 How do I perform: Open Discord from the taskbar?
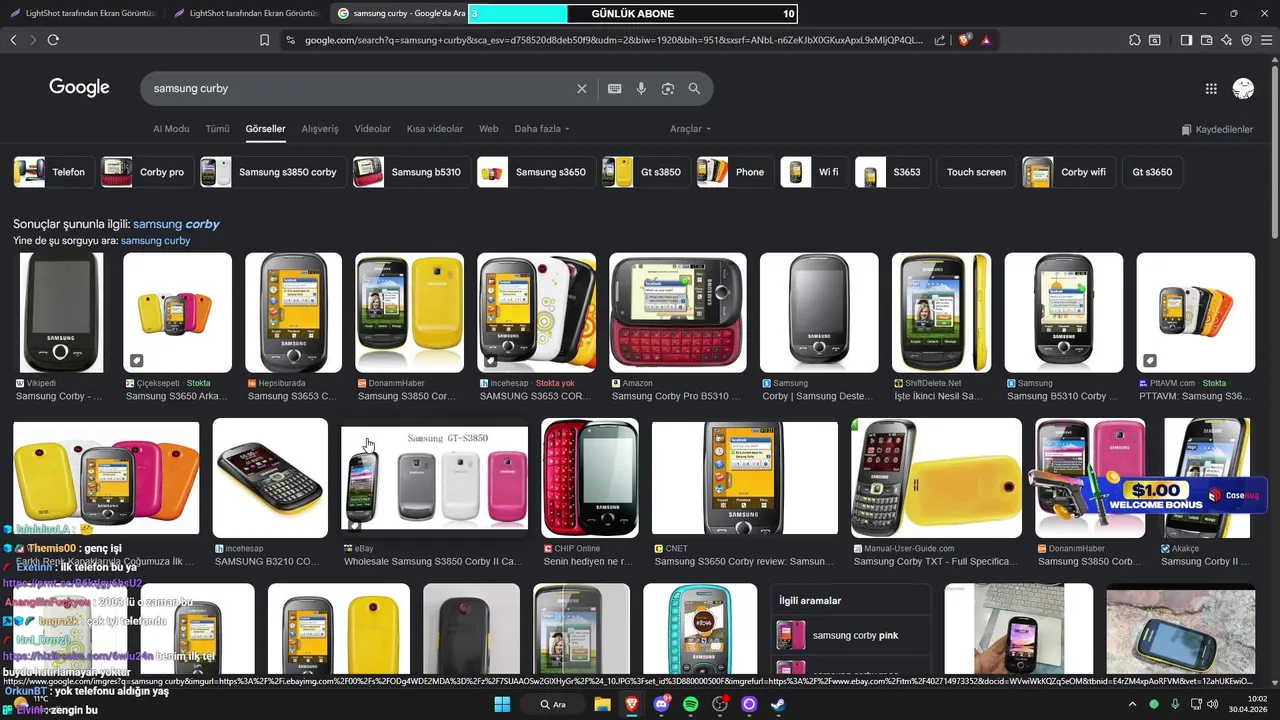tap(661, 704)
